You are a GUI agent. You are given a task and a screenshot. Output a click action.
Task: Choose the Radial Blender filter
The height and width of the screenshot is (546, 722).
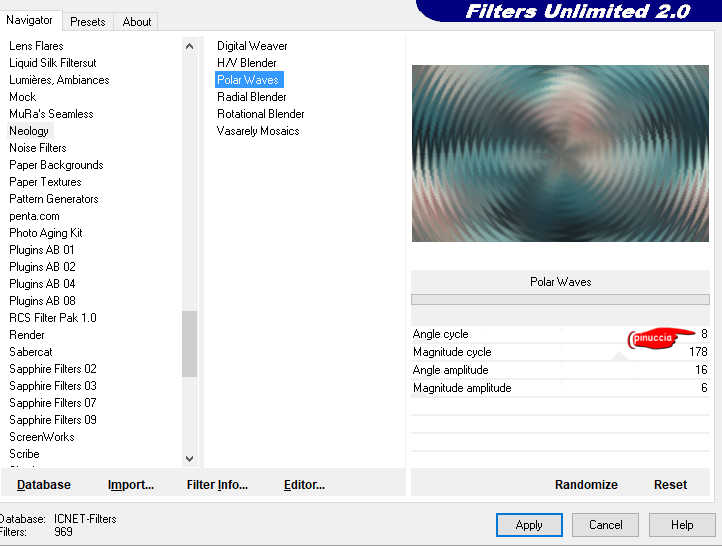click(x=251, y=97)
